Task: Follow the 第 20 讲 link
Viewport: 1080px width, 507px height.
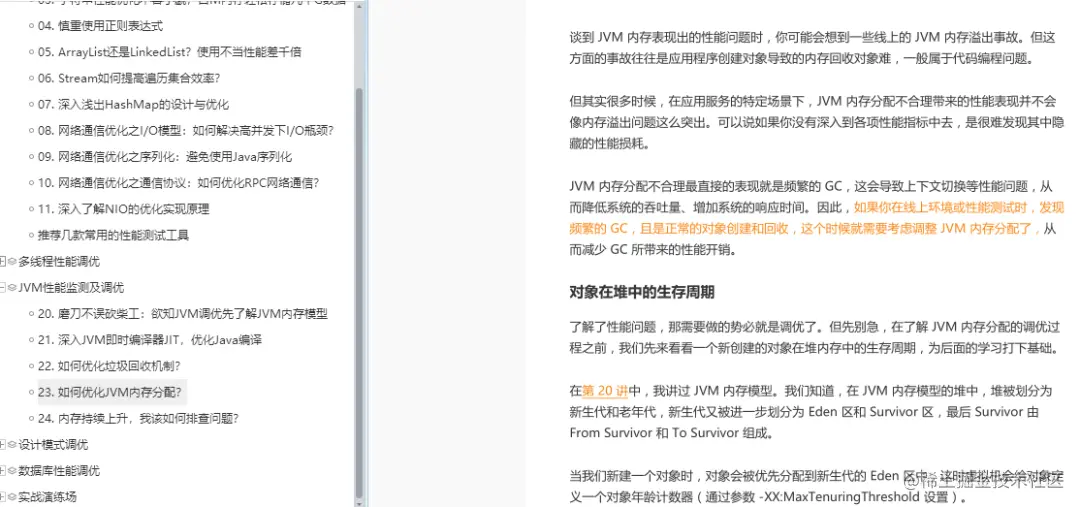Action: pyautogui.click(x=605, y=391)
